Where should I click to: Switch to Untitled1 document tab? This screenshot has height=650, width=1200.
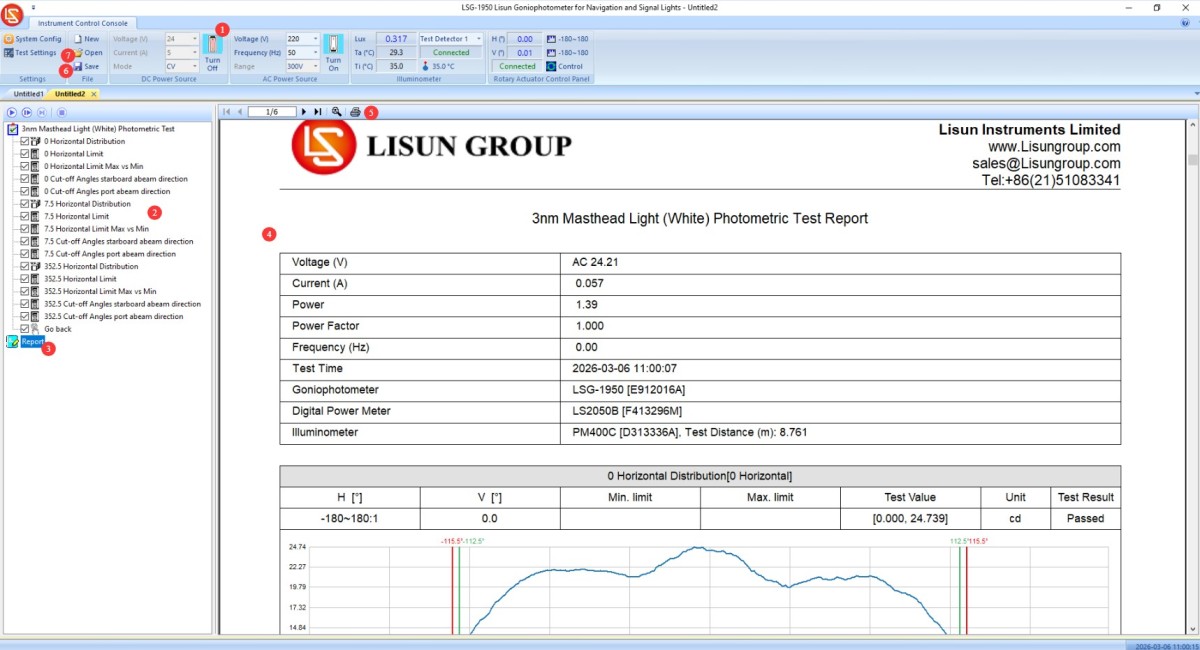(28, 94)
